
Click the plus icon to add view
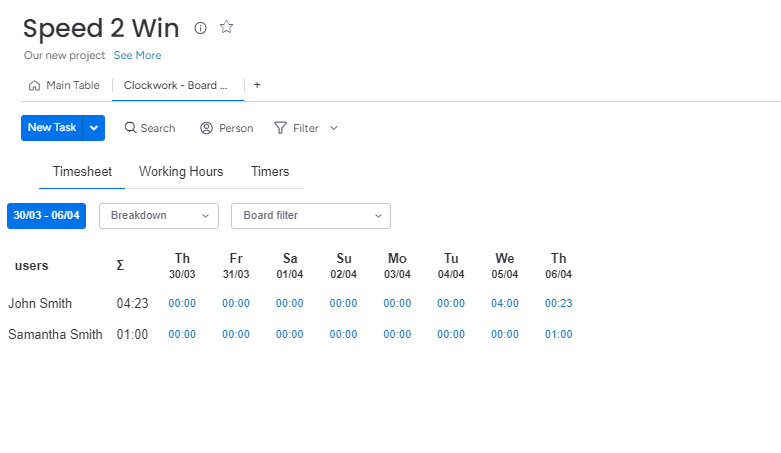257,85
